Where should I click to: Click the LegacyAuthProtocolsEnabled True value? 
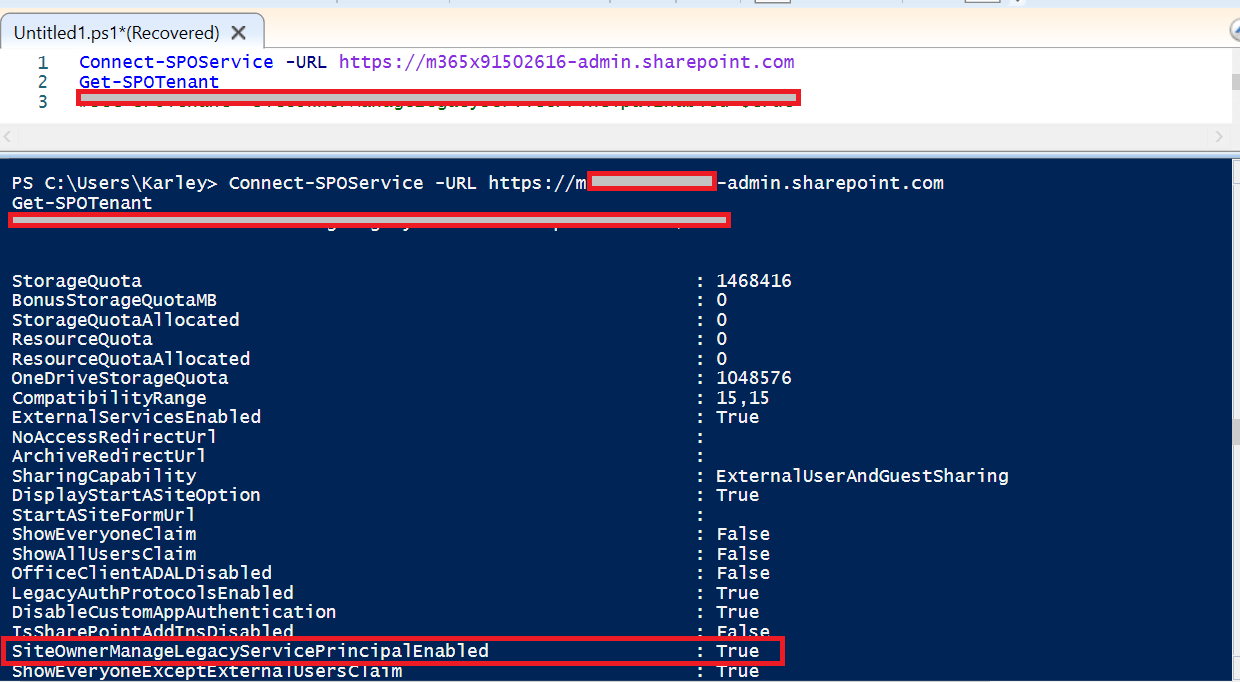737,592
